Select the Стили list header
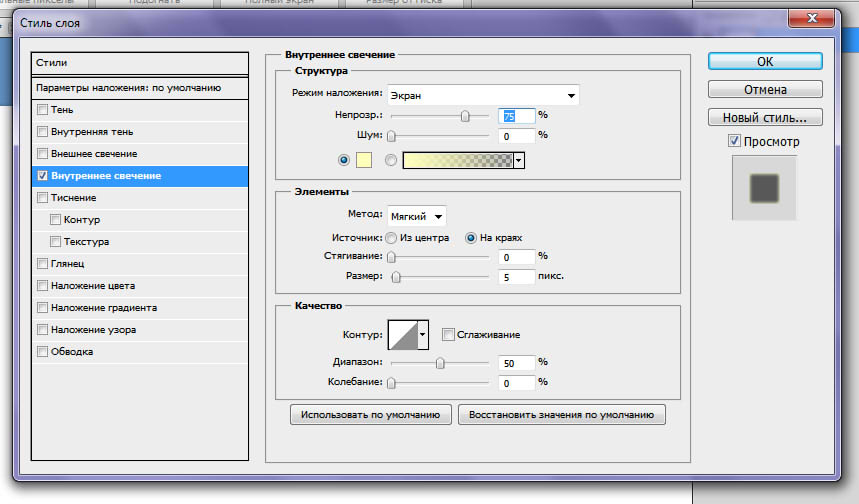Image resolution: width=859 pixels, height=504 pixels. [140, 63]
